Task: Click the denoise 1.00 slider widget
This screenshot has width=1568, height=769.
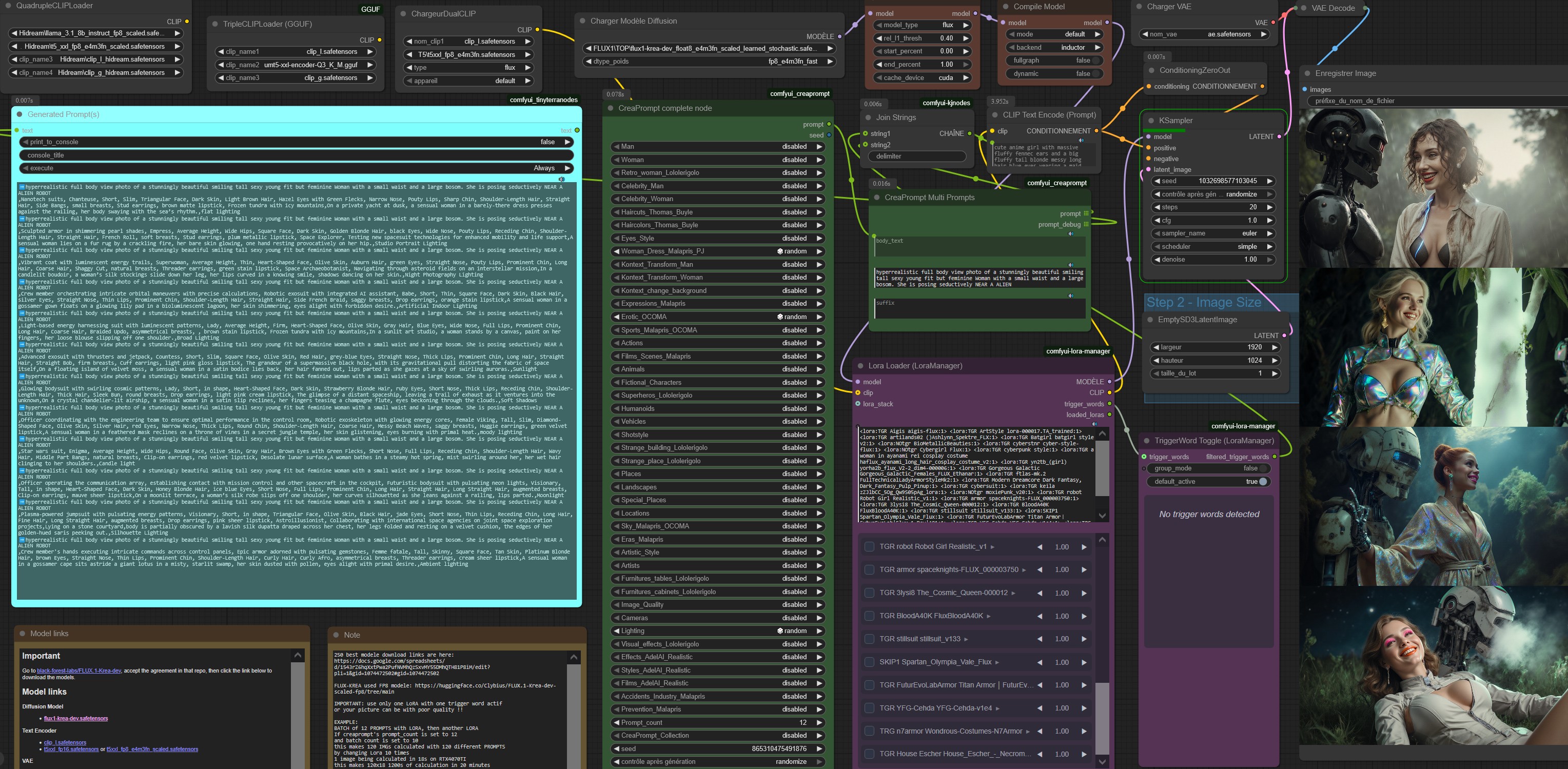Action: tap(1212, 259)
